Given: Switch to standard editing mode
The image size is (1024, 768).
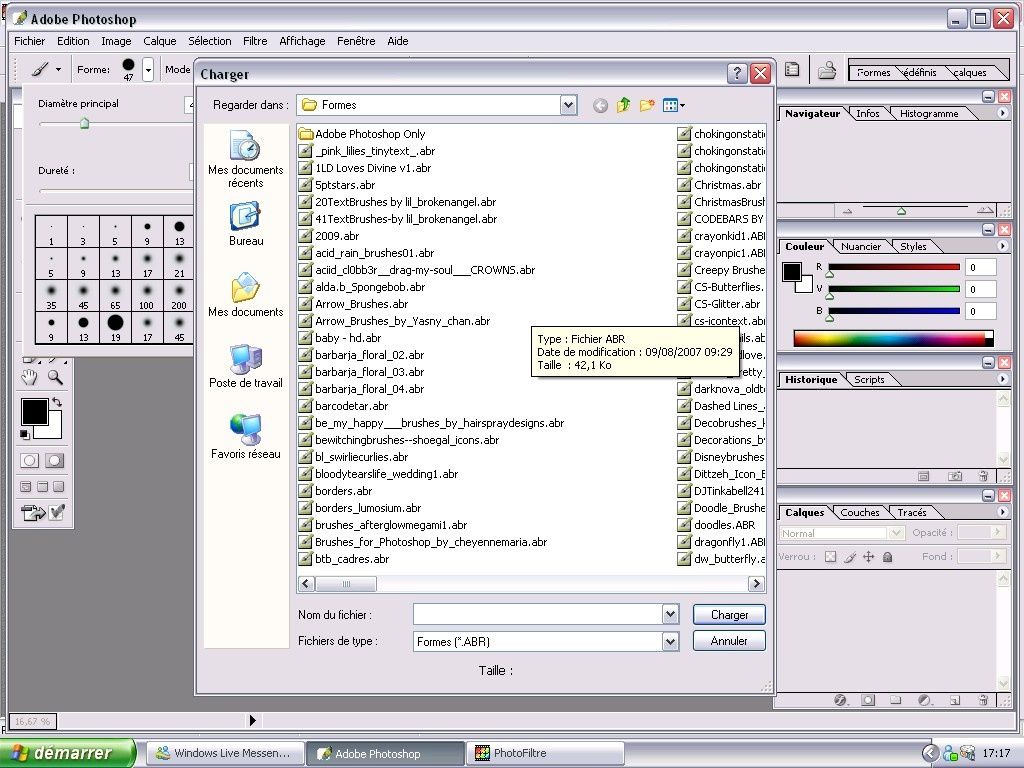Looking at the screenshot, I should pos(29,460).
